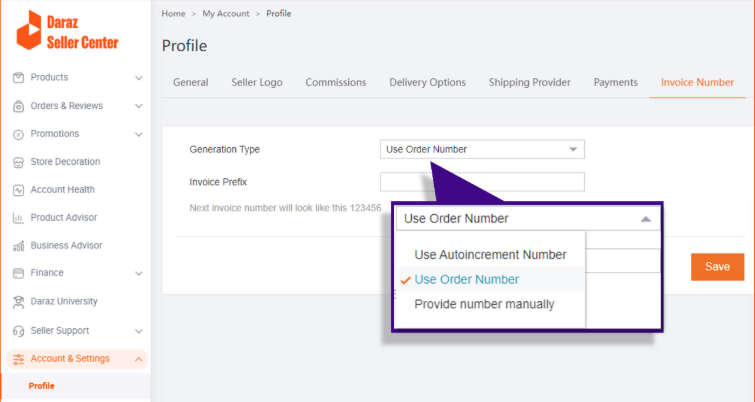Click the Account Health icon

click(19, 190)
